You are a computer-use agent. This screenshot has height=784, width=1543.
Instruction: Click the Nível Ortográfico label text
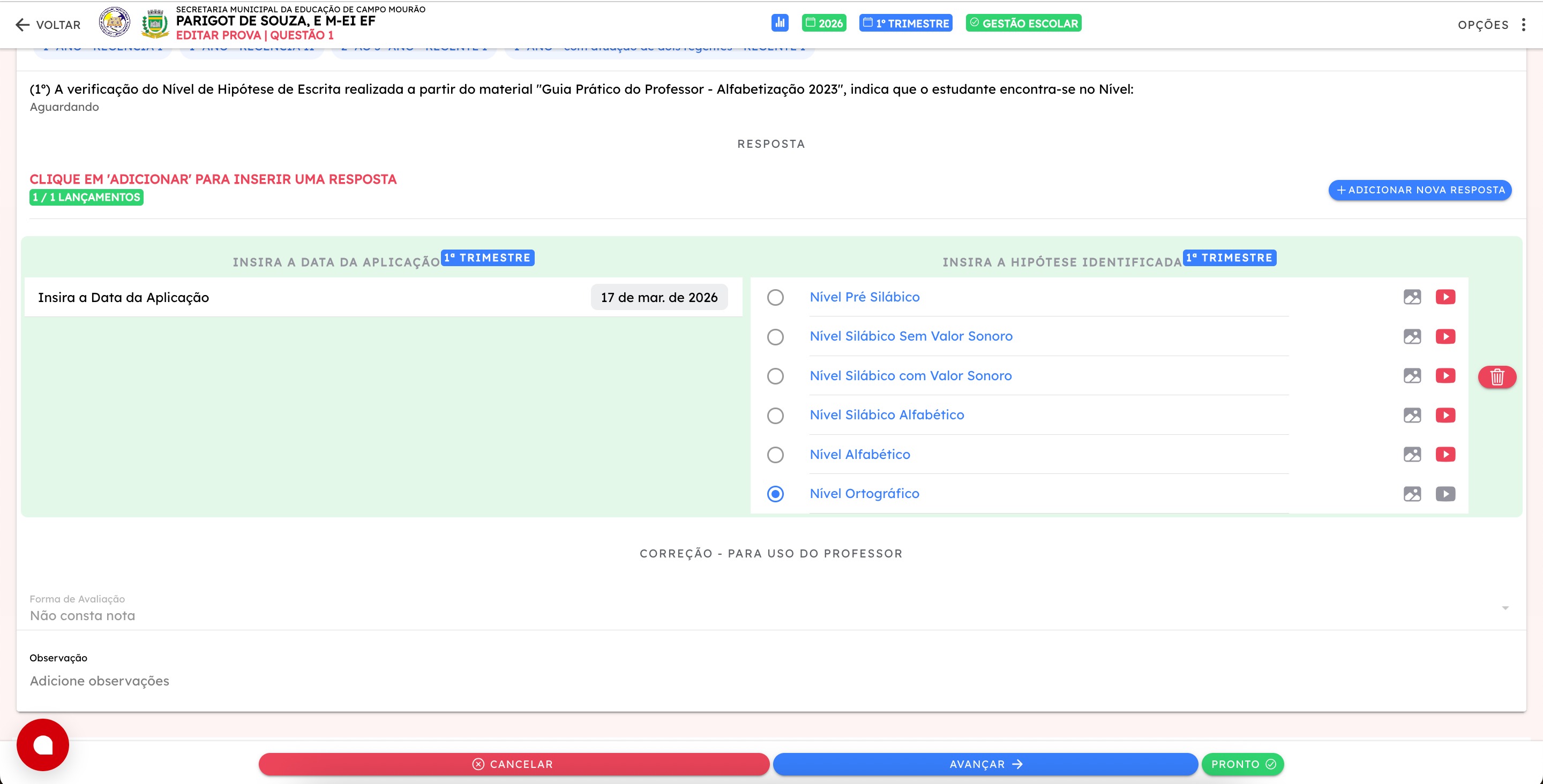(x=864, y=494)
